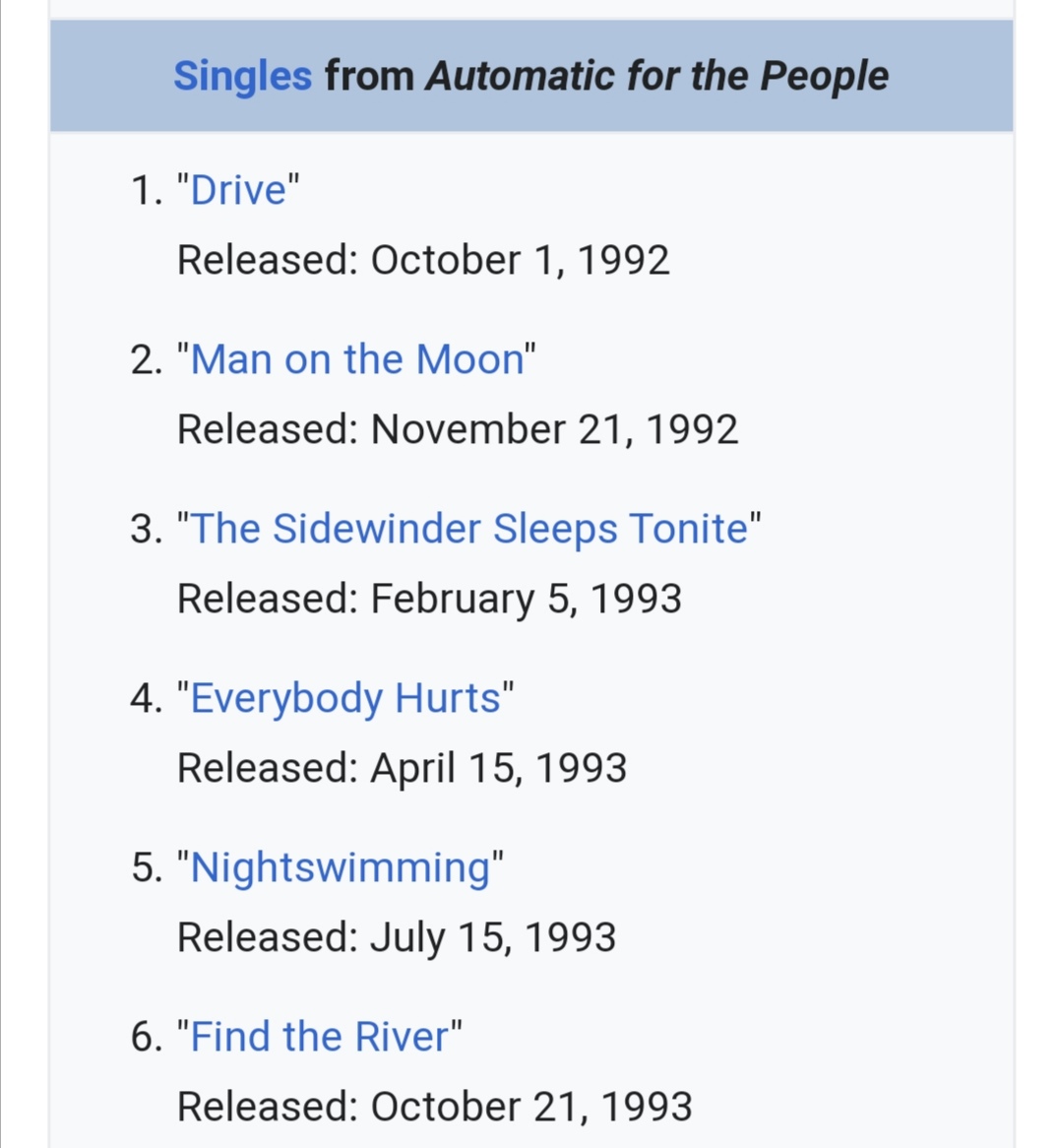Click list number 3 beside Sidewinder title
The width and height of the screenshot is (1057, 1148).
tap(147, 530)
